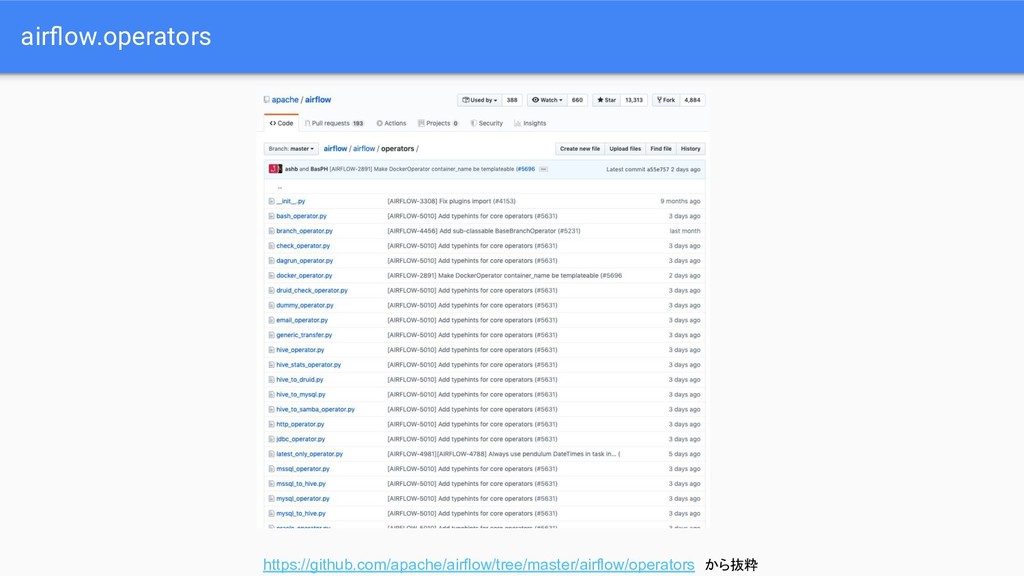Open hive_to_druid.py file
This screenshot has width=1024, height=576.
click(300, 380)
